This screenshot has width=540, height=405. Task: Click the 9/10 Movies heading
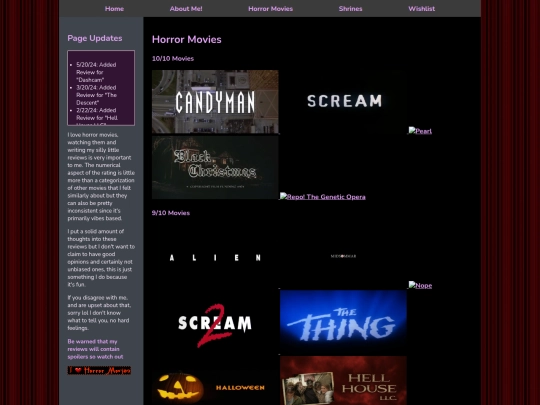(171, 213)
